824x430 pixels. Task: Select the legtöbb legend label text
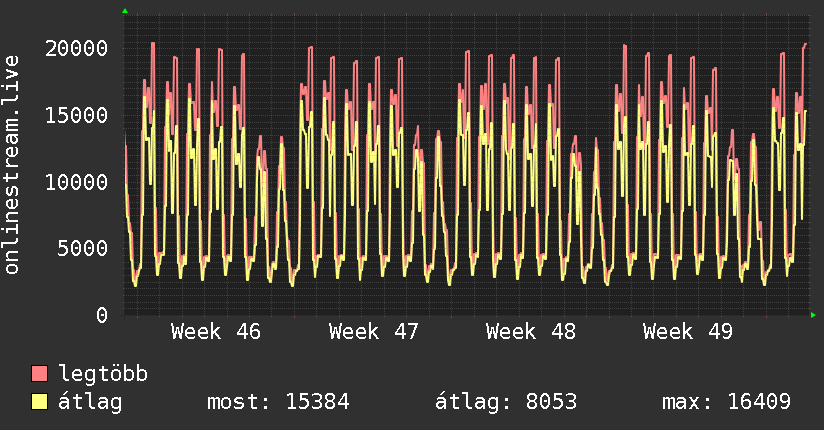(x=103, y=375)
